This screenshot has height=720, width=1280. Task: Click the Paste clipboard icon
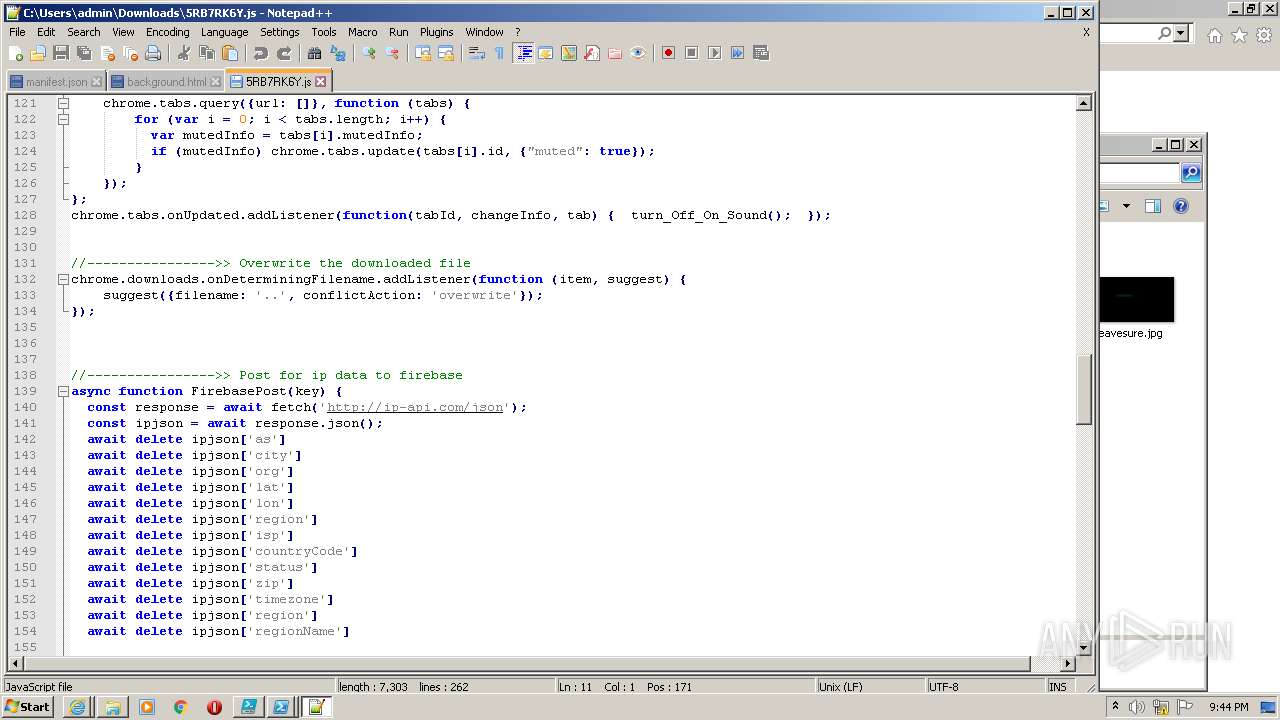pyautogui.click(x=230, y=53)
